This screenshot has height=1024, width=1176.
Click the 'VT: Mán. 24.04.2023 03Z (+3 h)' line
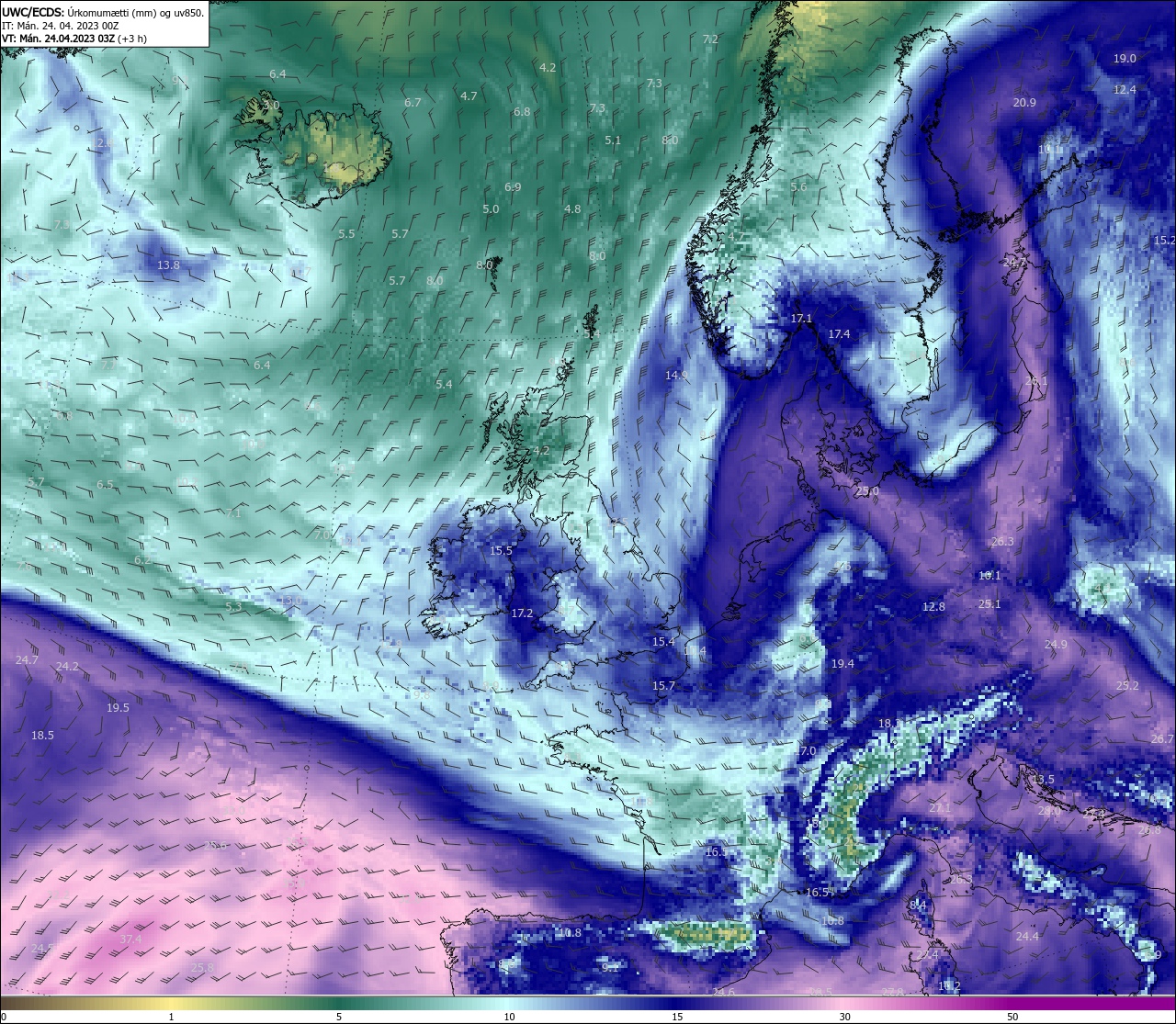[74, 39]
